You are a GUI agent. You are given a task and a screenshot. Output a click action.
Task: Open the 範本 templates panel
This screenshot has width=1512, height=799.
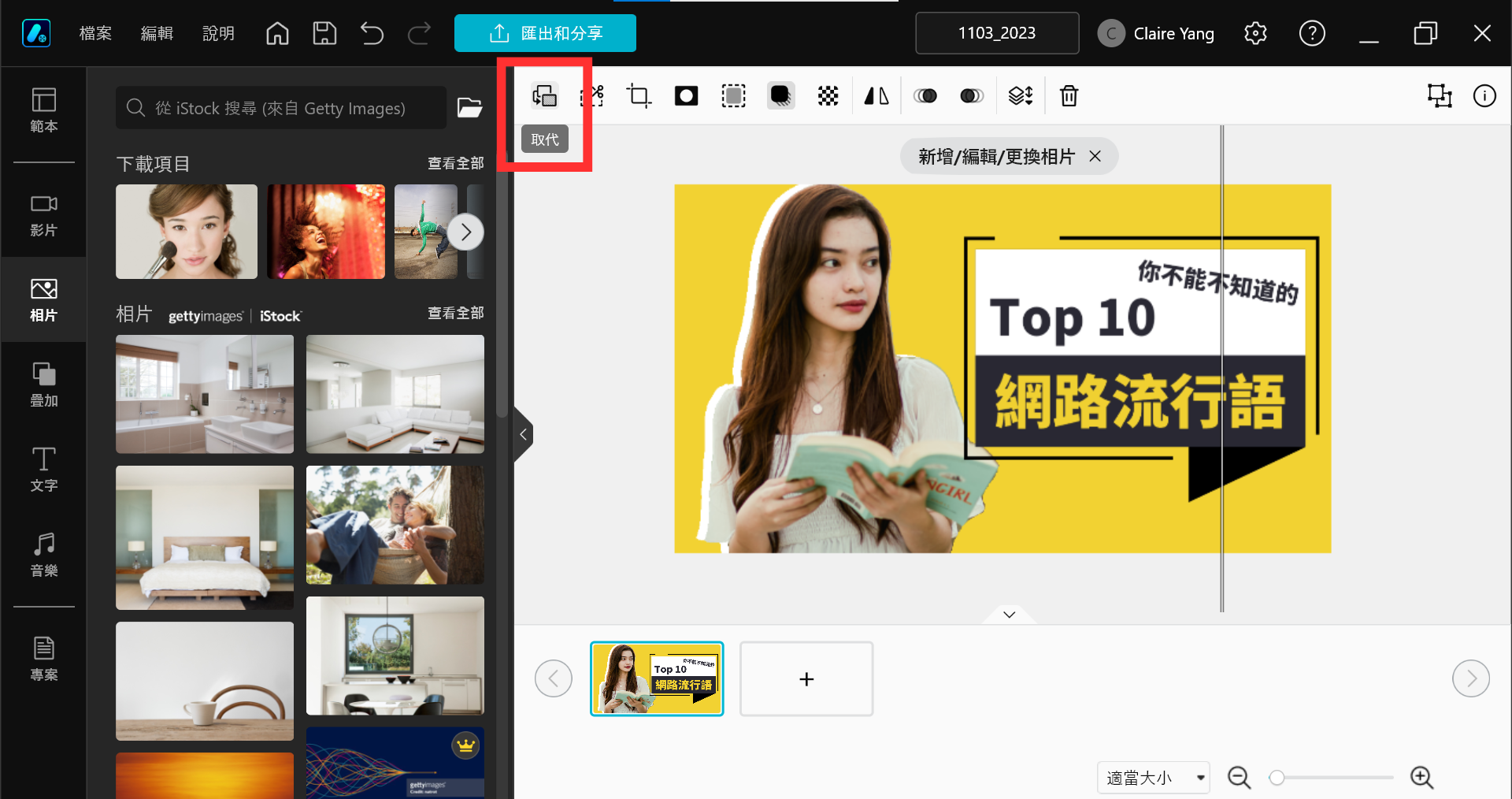pyautogui.click(x=44, y=110)
